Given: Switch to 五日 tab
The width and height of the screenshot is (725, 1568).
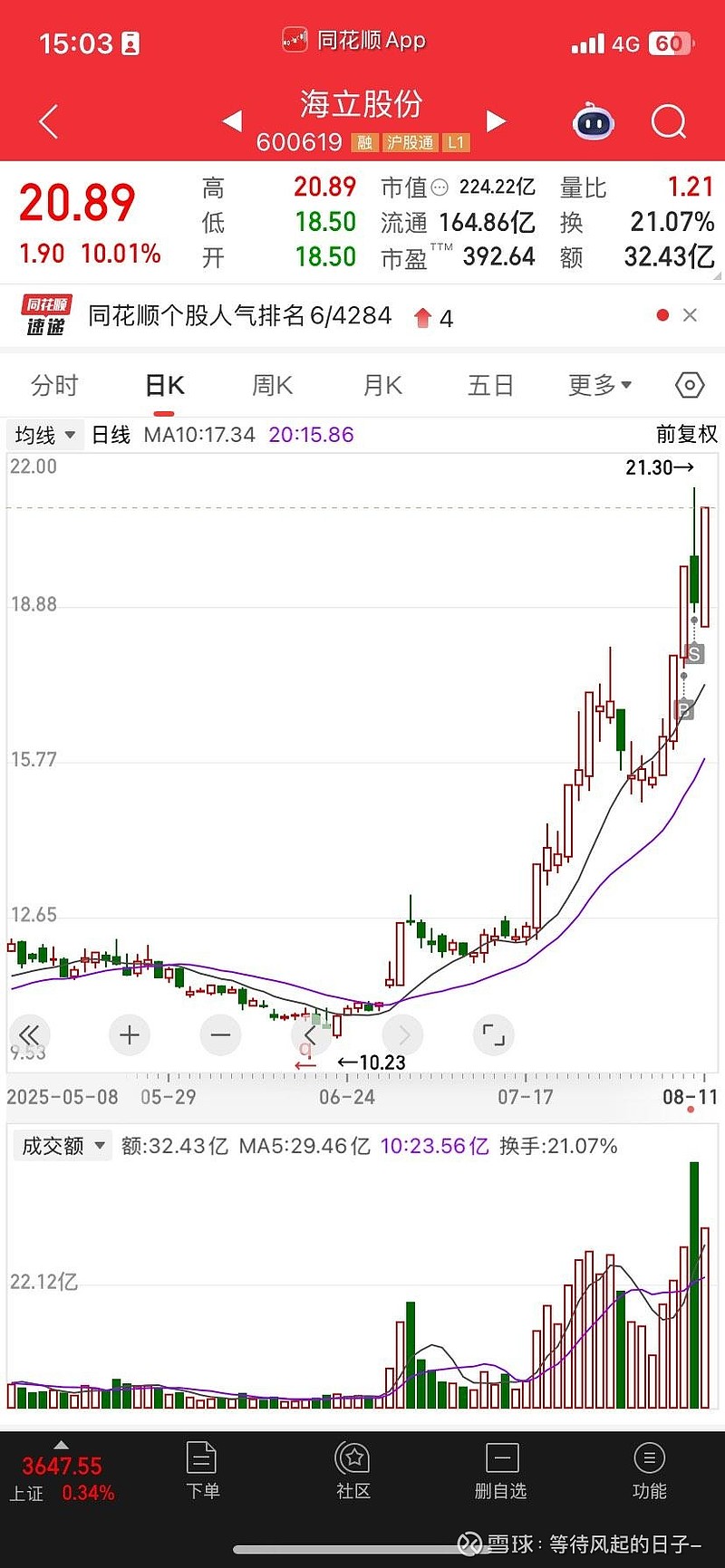Looking at the screenshot, I should [x=491, y=385].
